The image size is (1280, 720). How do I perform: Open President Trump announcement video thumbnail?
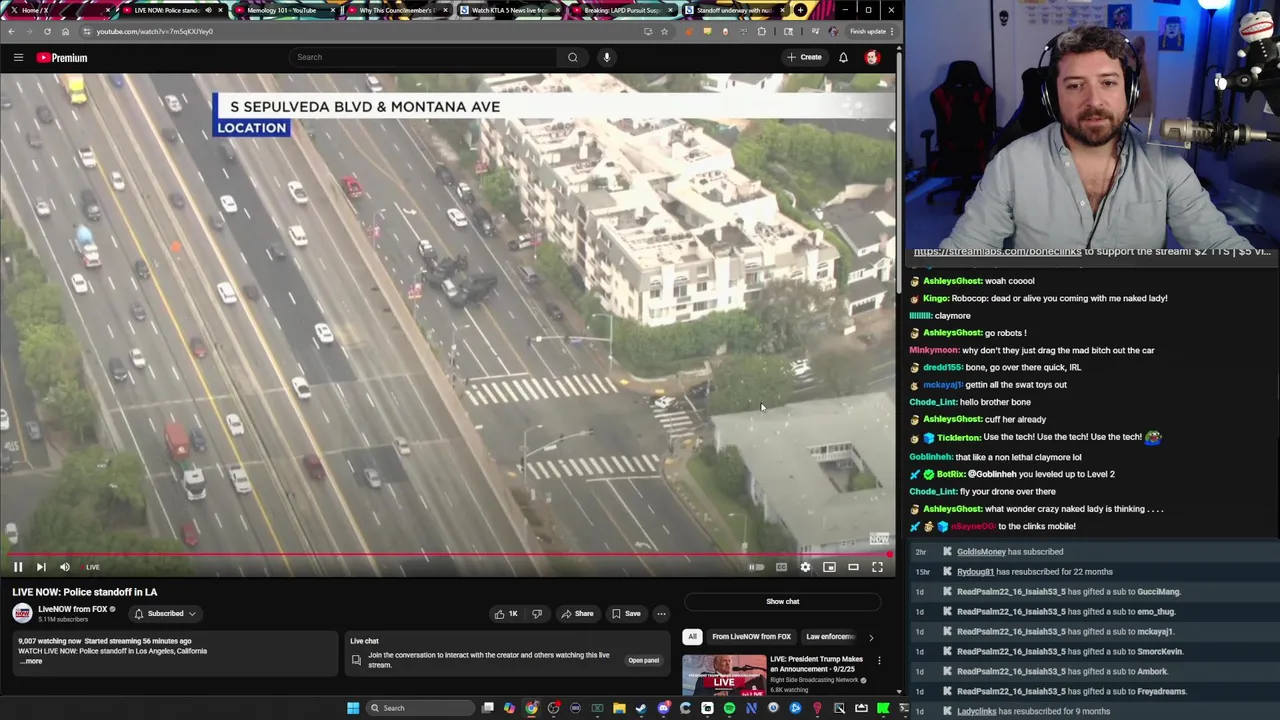click(x=724, y=674)
